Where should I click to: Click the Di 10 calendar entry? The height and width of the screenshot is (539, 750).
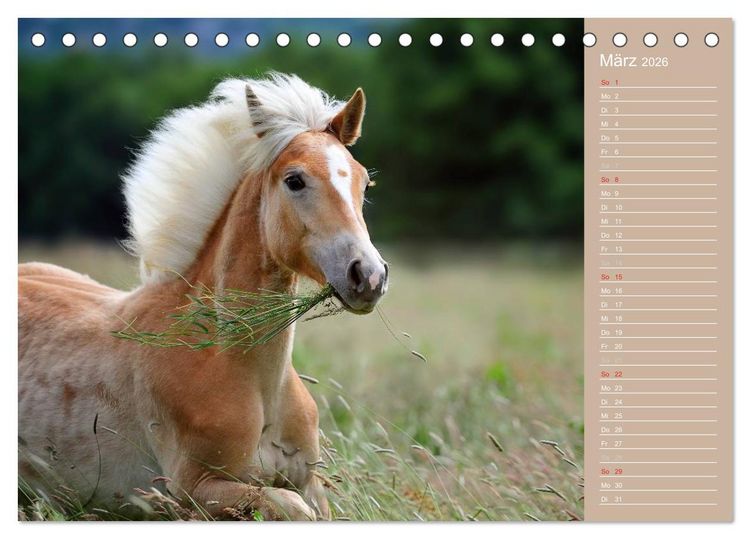pos(658,208)
